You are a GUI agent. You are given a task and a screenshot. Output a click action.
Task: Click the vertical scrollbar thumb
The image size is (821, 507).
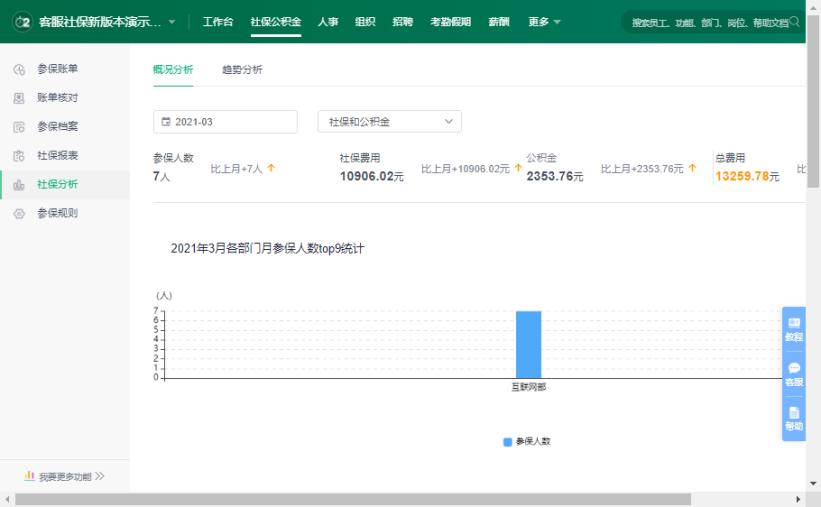click(813, 102)
